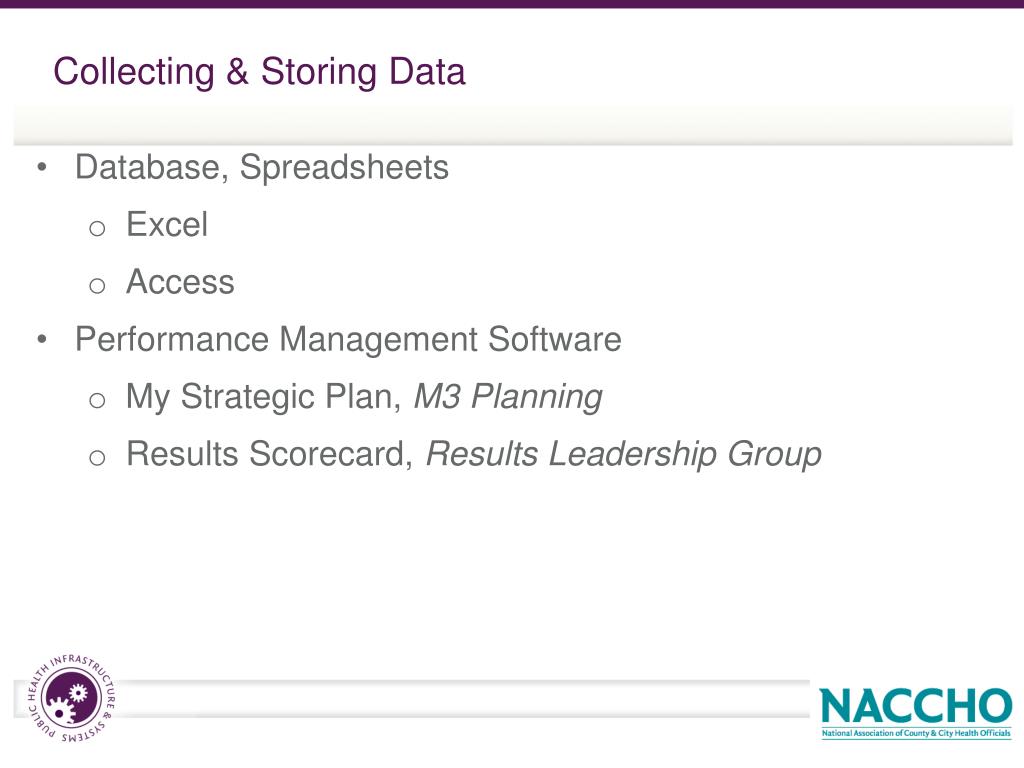The height and width of the screenshot is (768, 1024).
Task: Click the Access sub-bullet
Action: 180,282
